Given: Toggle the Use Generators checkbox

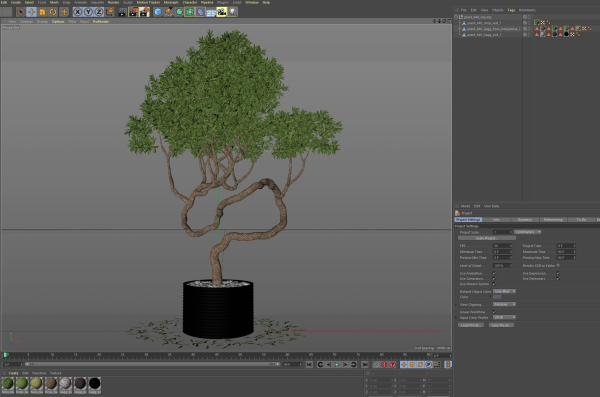Looking at the screenshot, I should [x=494, y=279].
